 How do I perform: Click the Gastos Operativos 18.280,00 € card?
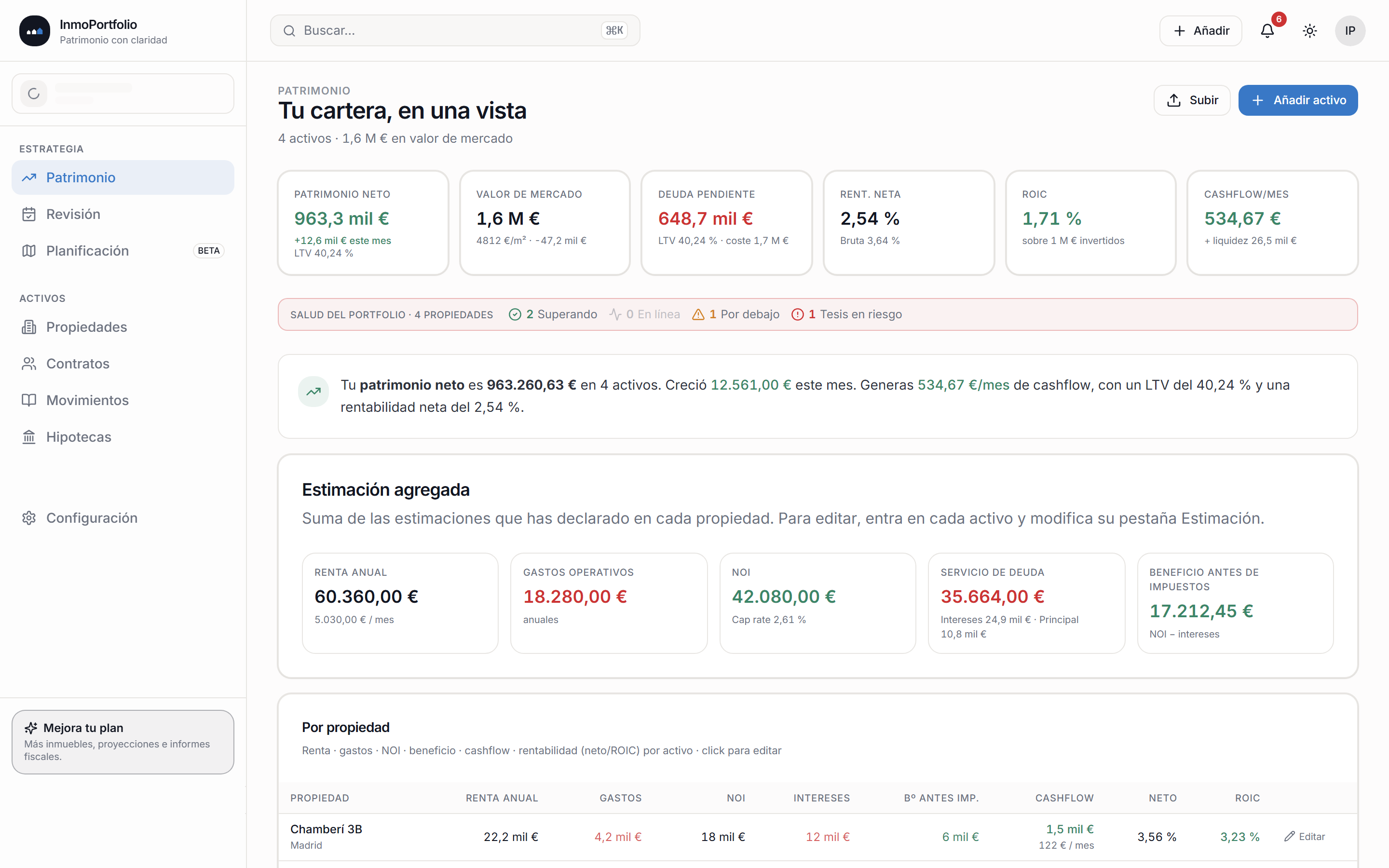pyautogui.click(x=609, y=603)
